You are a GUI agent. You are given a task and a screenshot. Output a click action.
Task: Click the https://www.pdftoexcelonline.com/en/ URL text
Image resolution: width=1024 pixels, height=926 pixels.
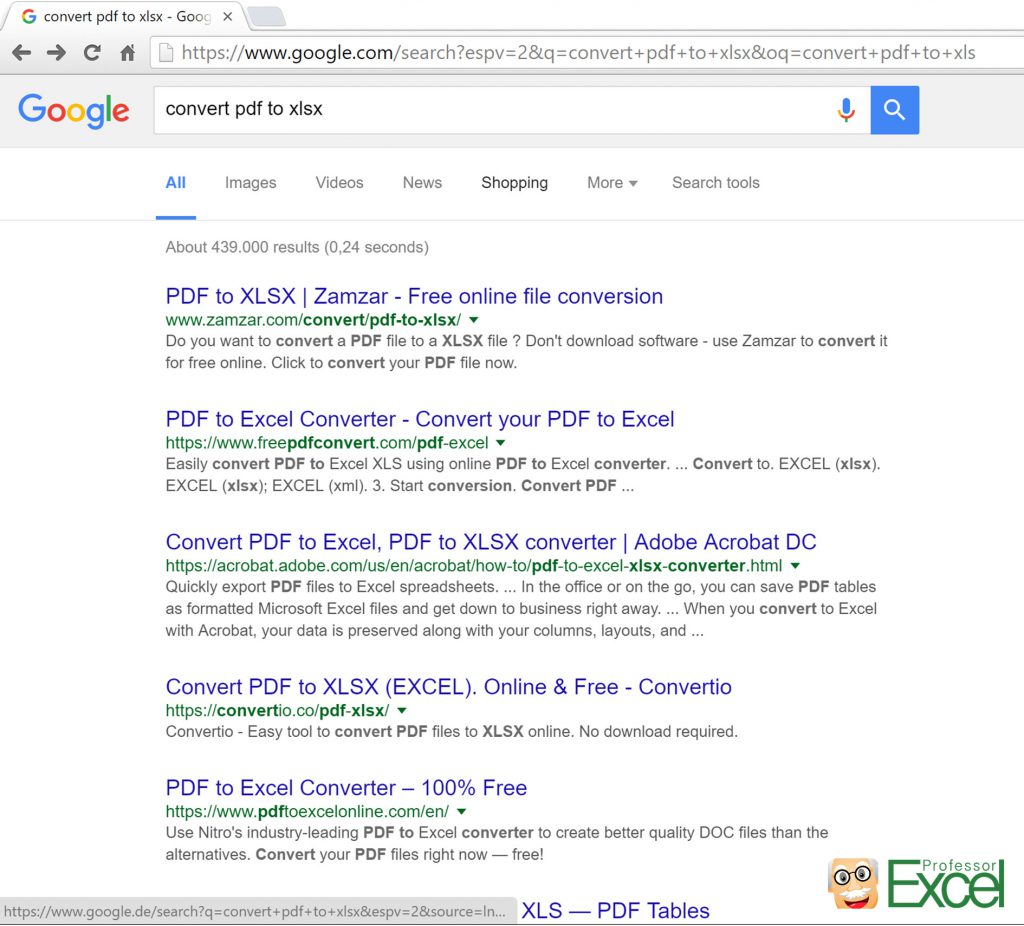[x=307, y=812]
